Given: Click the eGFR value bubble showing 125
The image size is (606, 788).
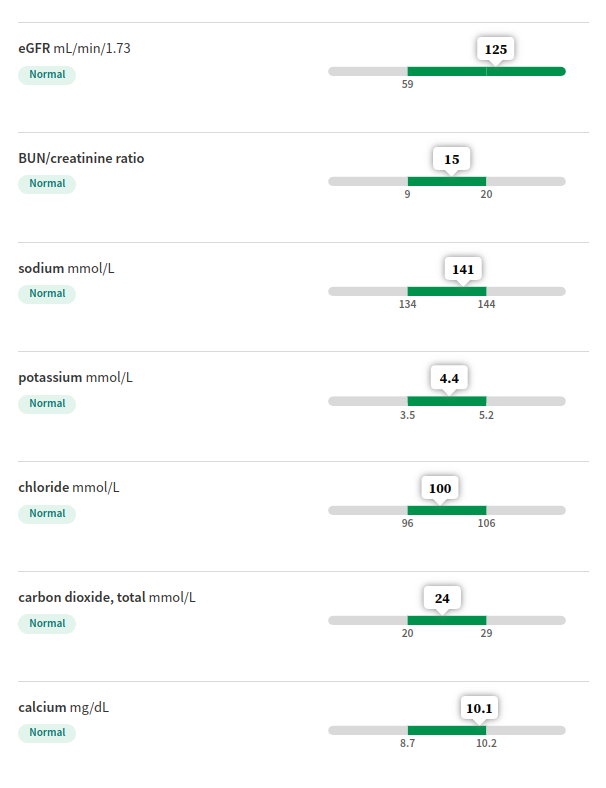Looking at the screenshot, I should (x=495, y=49).
